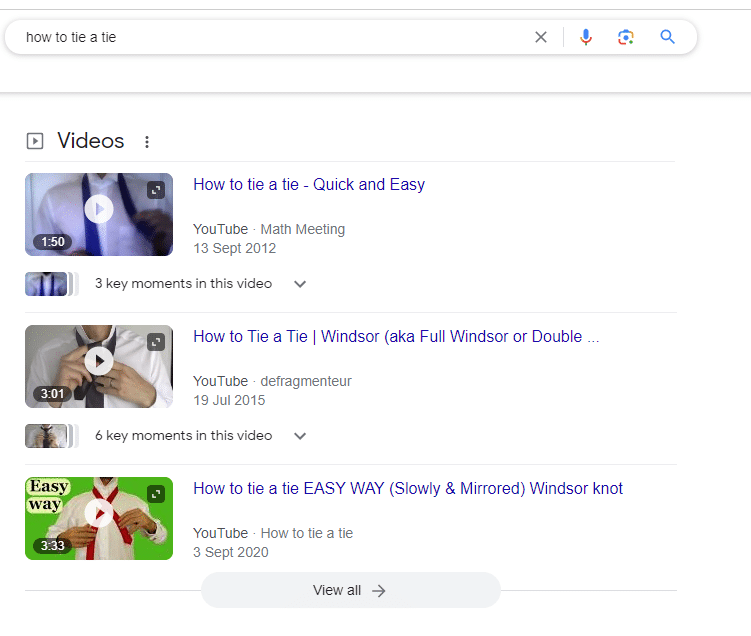This screenshot has height=636, width=751.
Task: Click the 3:33 duration badge
Action: pos(52,545)
